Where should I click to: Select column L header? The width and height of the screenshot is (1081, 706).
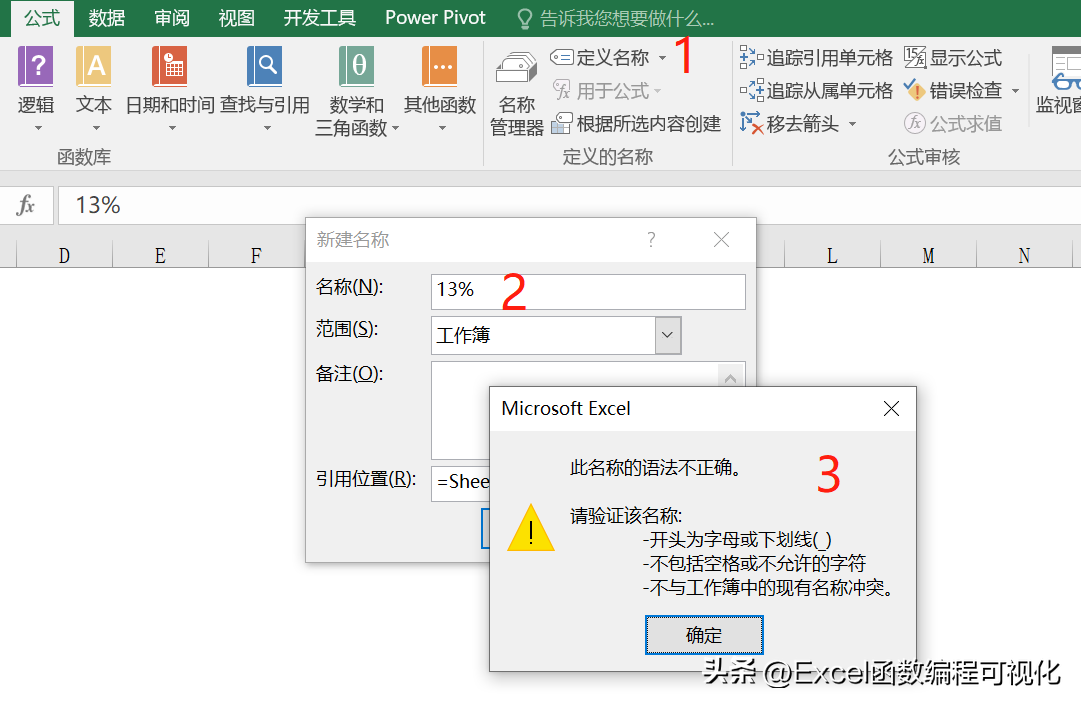coord(832,256)
